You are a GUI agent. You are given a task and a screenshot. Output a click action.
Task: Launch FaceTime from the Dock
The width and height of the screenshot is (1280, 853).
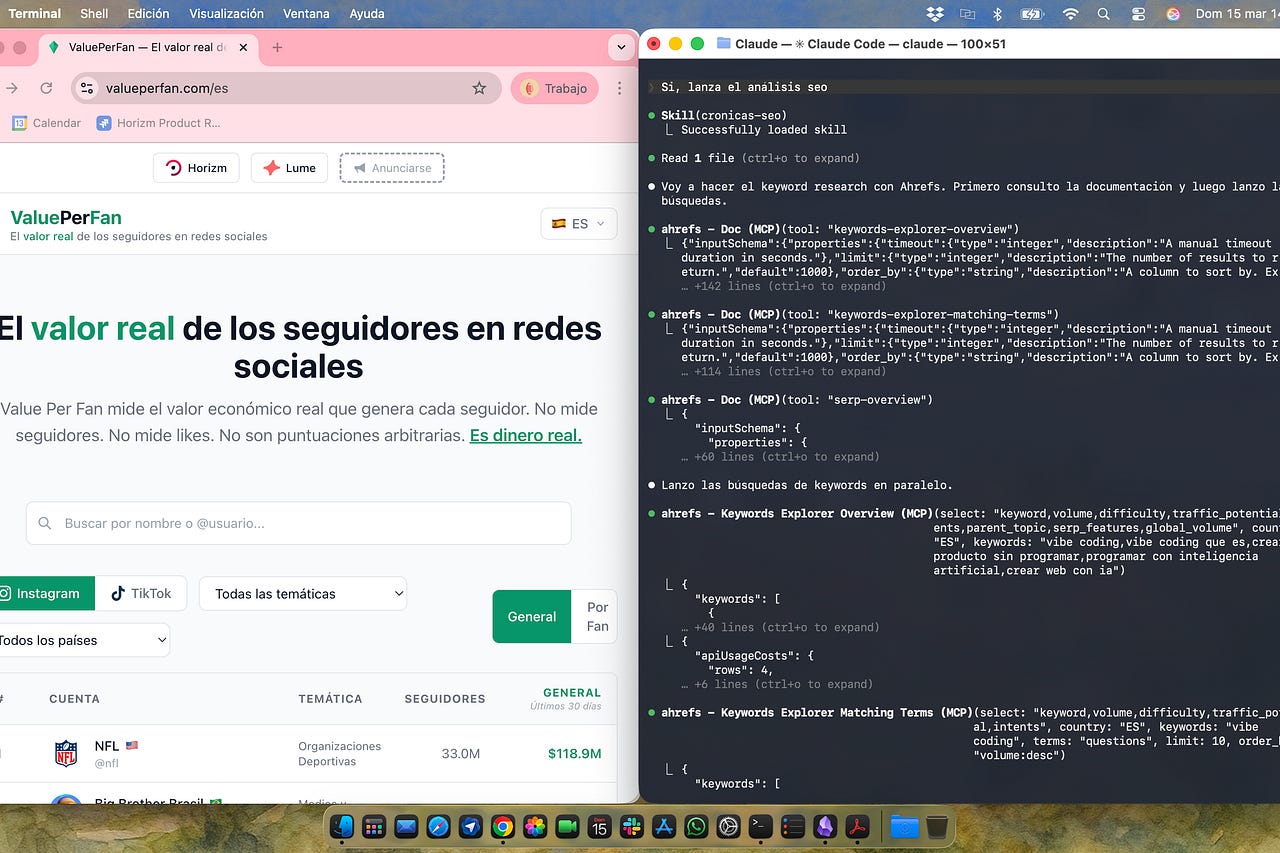coord(567,826)
